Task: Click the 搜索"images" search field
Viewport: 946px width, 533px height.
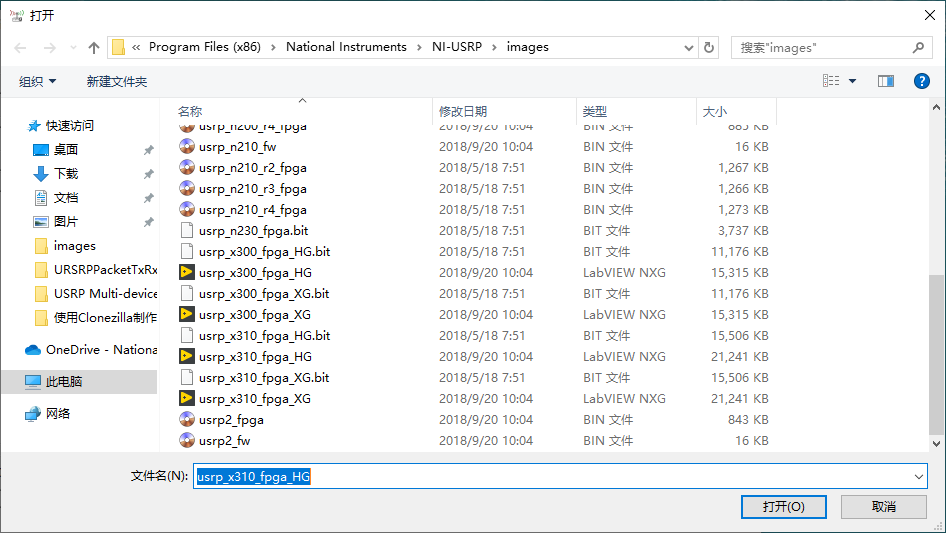Action: (820, 47)
